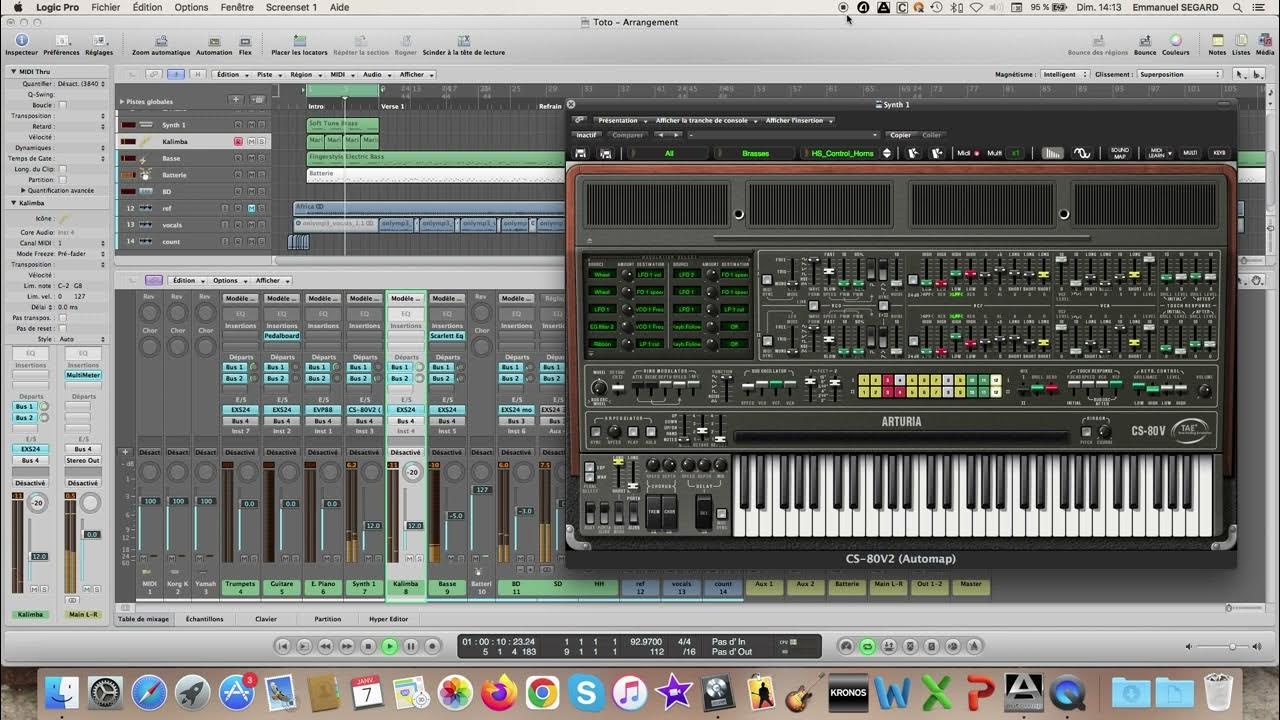Open the Fichier menu
This screenshot has width=1280, height=720.
(x=105, y=7)
